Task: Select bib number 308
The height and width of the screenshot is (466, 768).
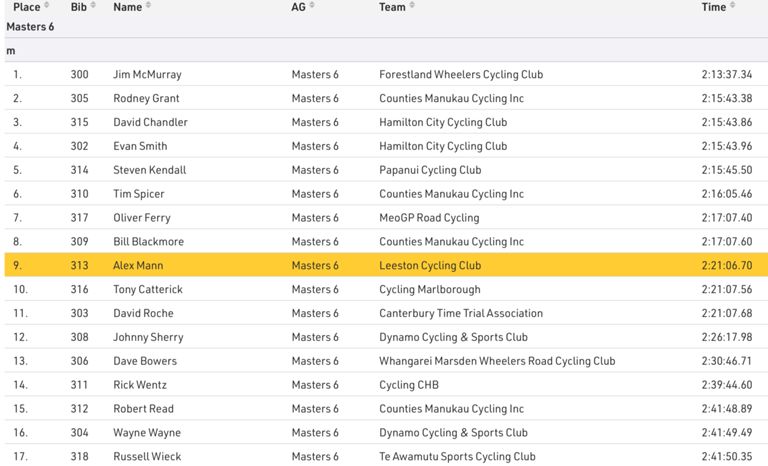Action: (x=79, y=337)
